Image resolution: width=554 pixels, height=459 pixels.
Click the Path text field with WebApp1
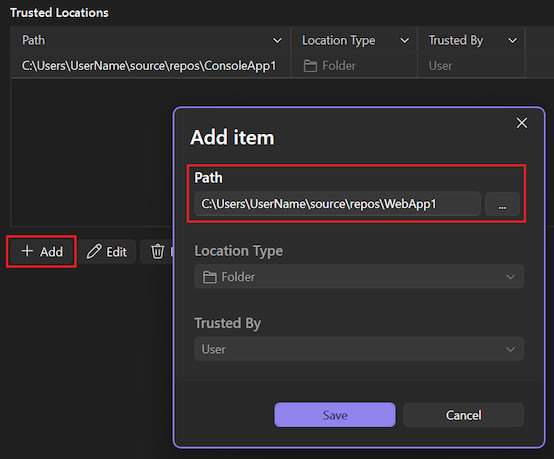(337, 204)
